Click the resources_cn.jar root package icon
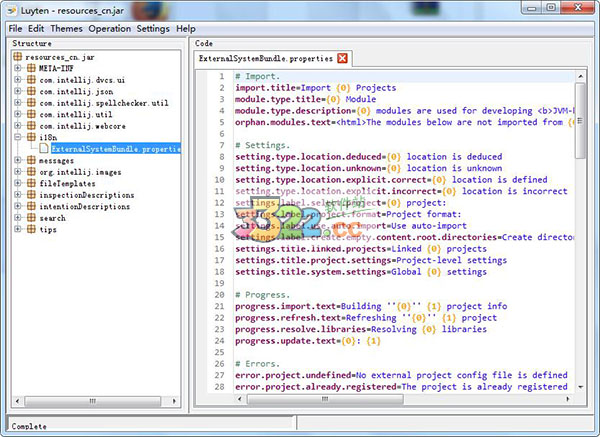Image resolution: width=600 pixels, height=437 pixels. pos(18,57)
